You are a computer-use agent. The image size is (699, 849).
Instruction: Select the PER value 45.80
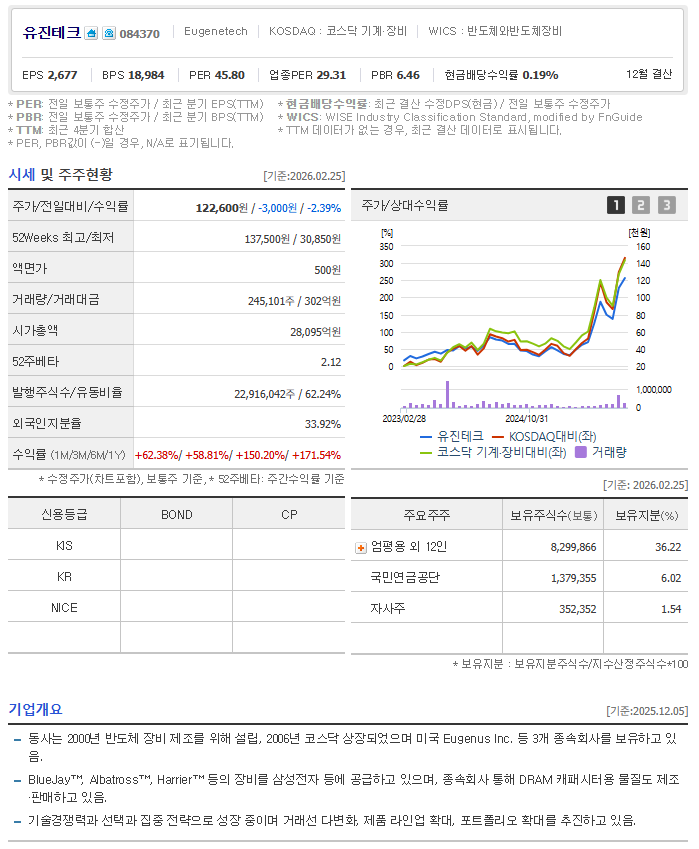[x=230, y=75]
